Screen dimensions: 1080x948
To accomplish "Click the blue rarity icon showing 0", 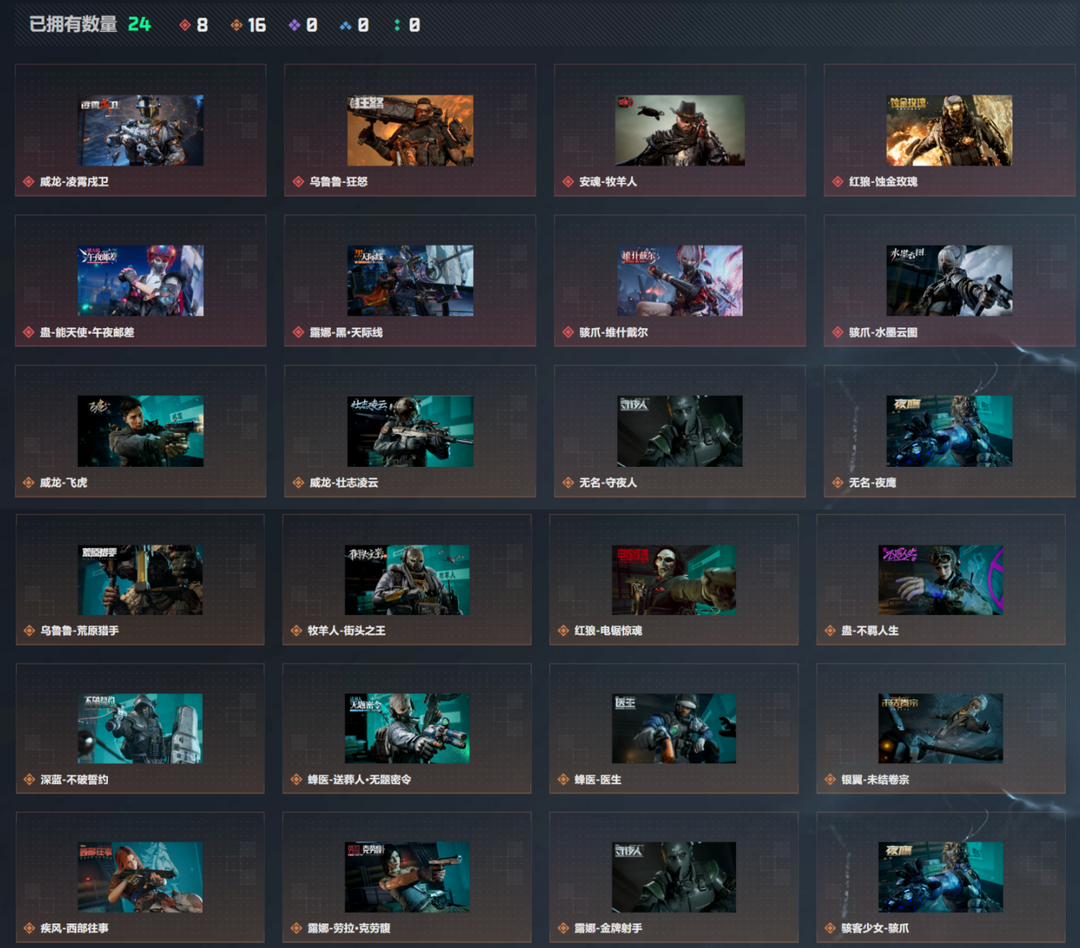I will tap(345, 26).
